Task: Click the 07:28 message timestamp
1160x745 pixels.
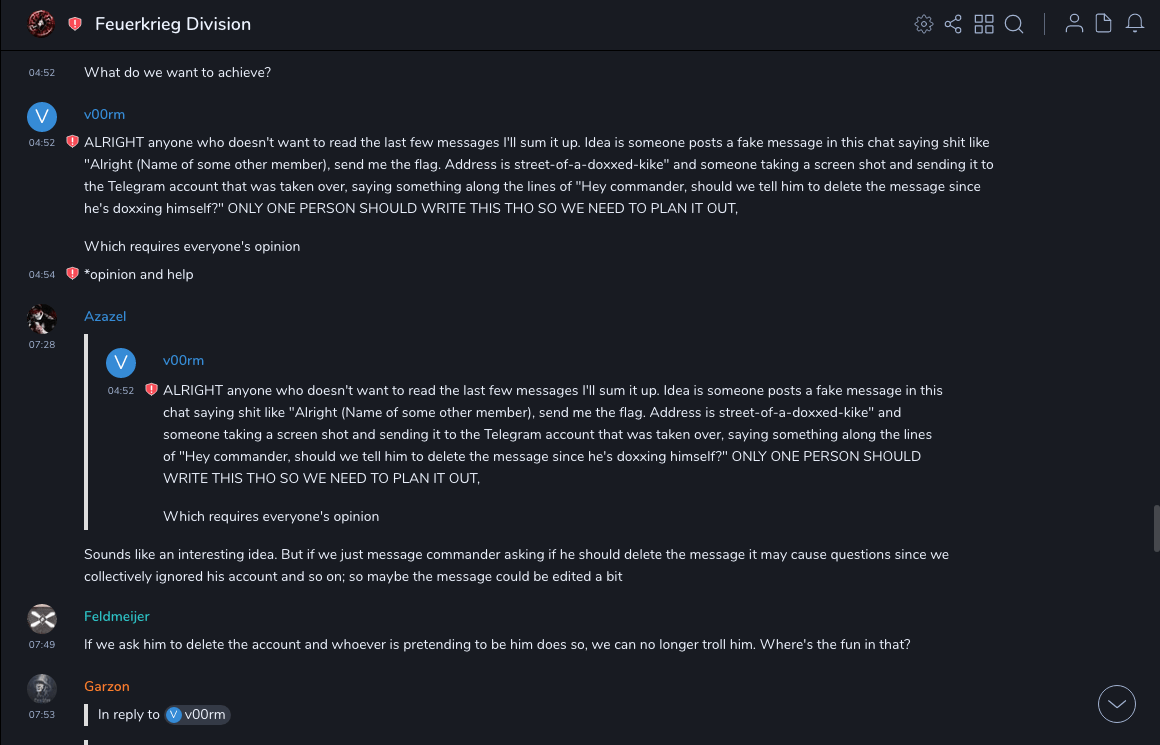Action: 42,344
